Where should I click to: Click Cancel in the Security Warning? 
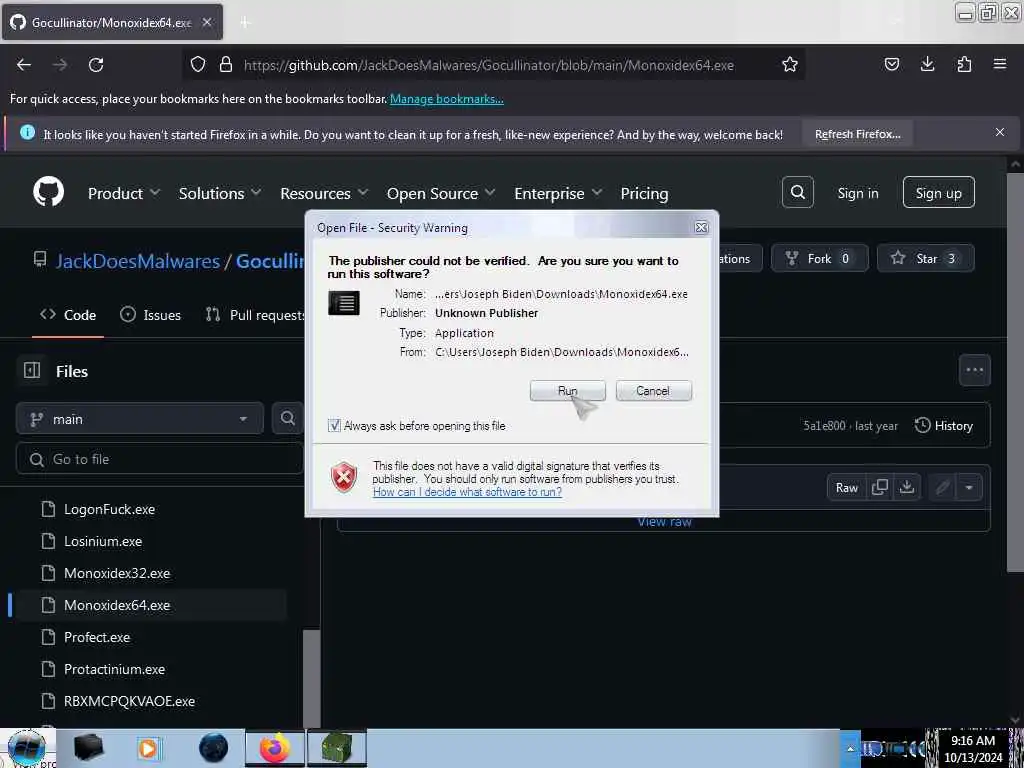pos(653,391)
